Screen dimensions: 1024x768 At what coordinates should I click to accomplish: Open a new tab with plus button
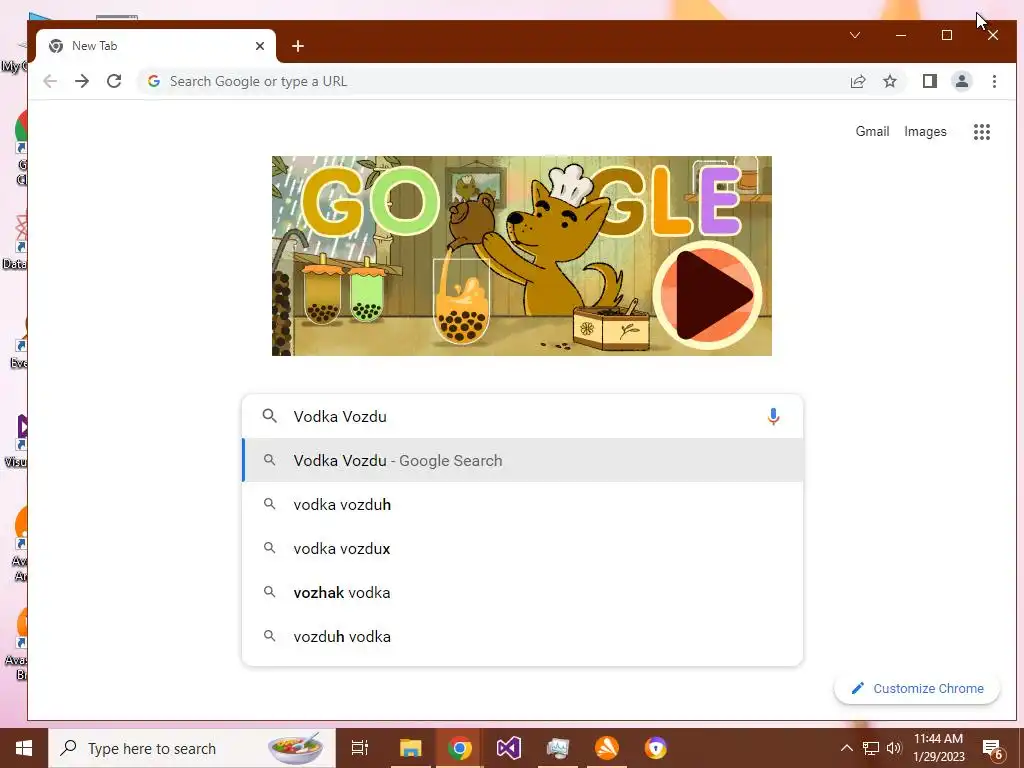point(298,46)
